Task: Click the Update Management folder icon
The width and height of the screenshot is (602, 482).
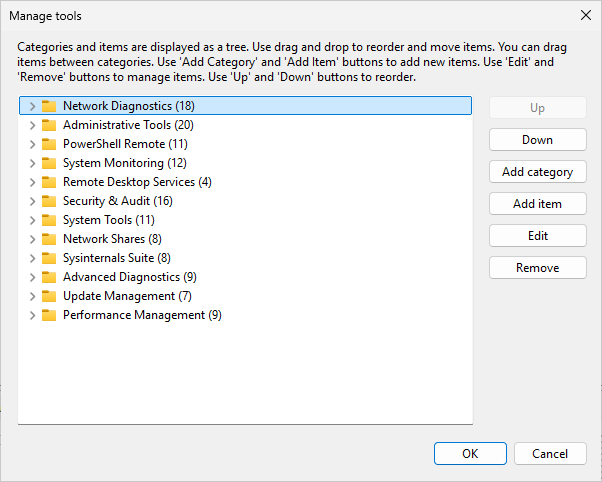Action: (48, 296)
